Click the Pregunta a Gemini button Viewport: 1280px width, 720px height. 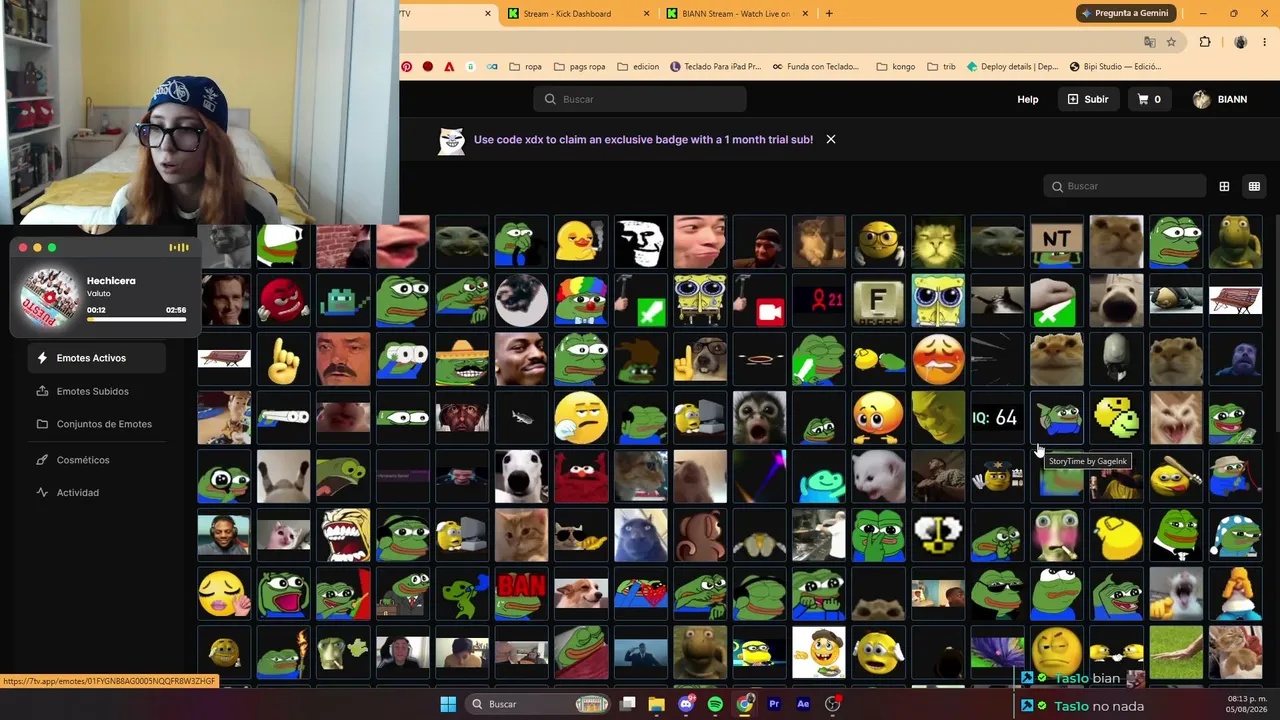coord(1125,14)
